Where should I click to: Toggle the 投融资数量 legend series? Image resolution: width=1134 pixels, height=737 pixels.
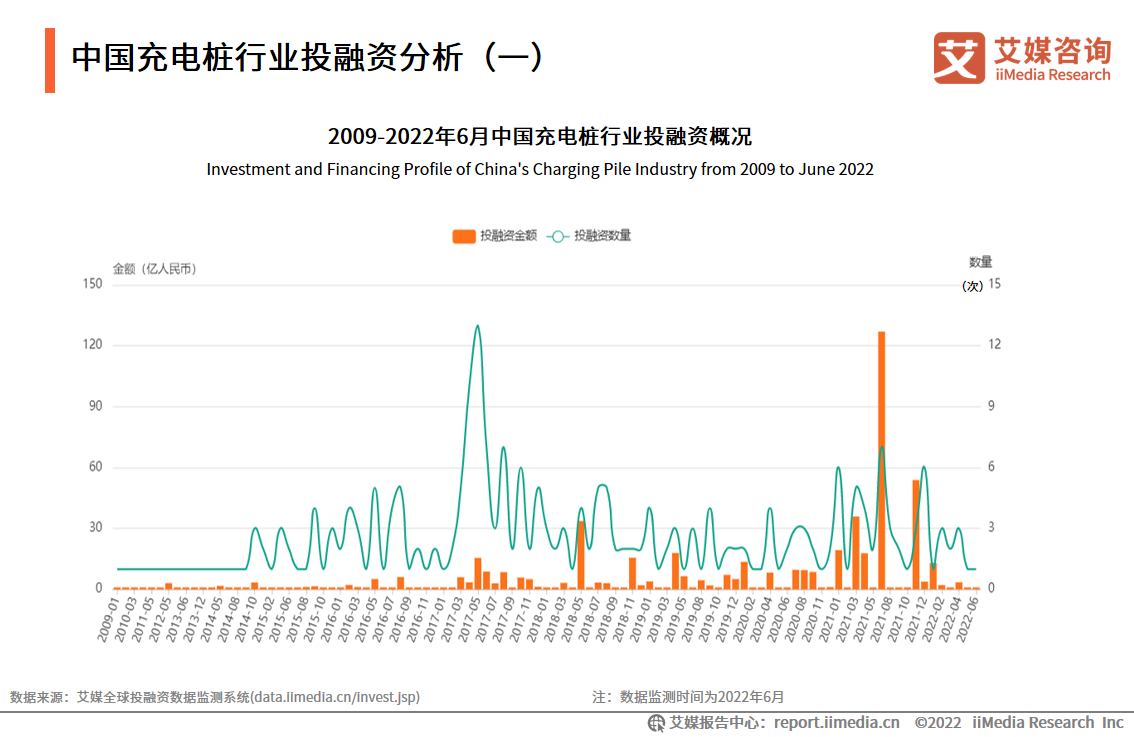602,236
